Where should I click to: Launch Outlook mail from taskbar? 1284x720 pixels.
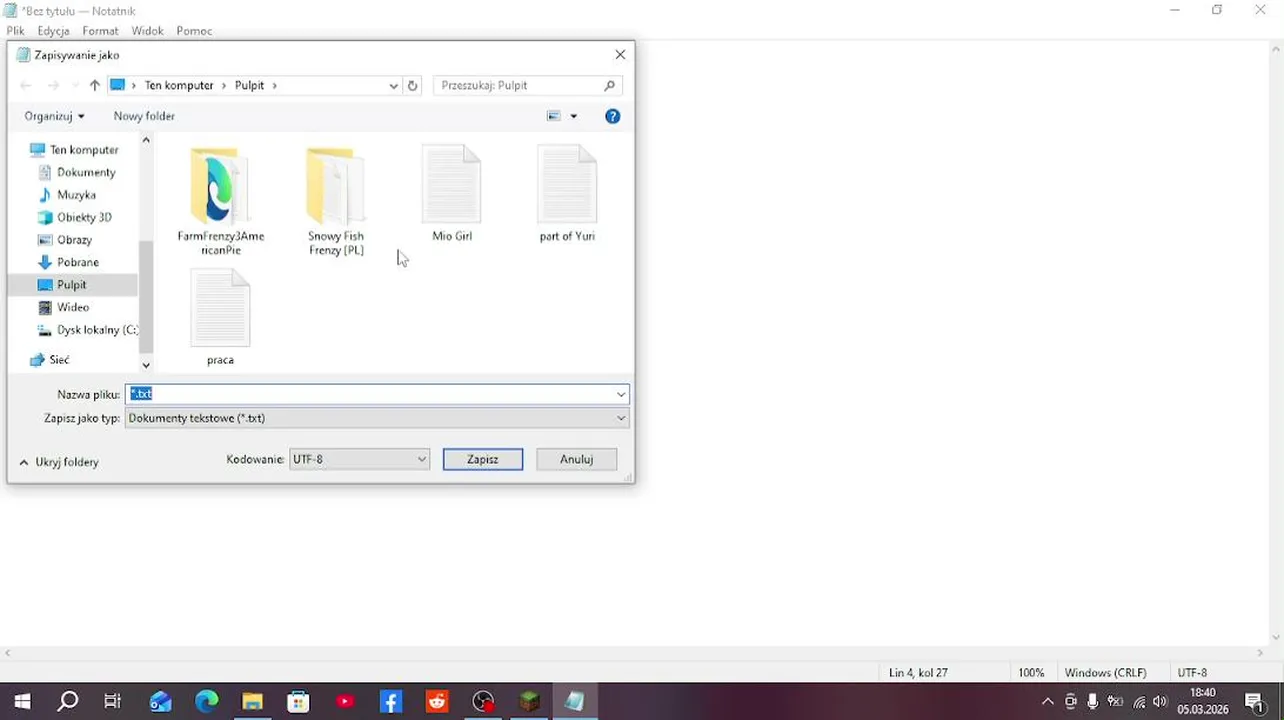[x=160, y=702]
